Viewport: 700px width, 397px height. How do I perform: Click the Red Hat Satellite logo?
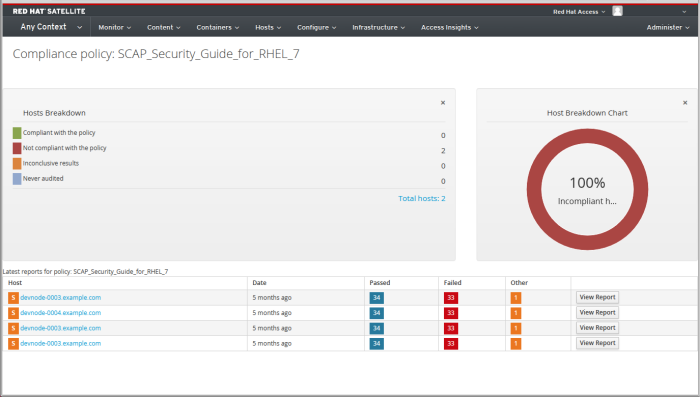[x=49, y=11]
